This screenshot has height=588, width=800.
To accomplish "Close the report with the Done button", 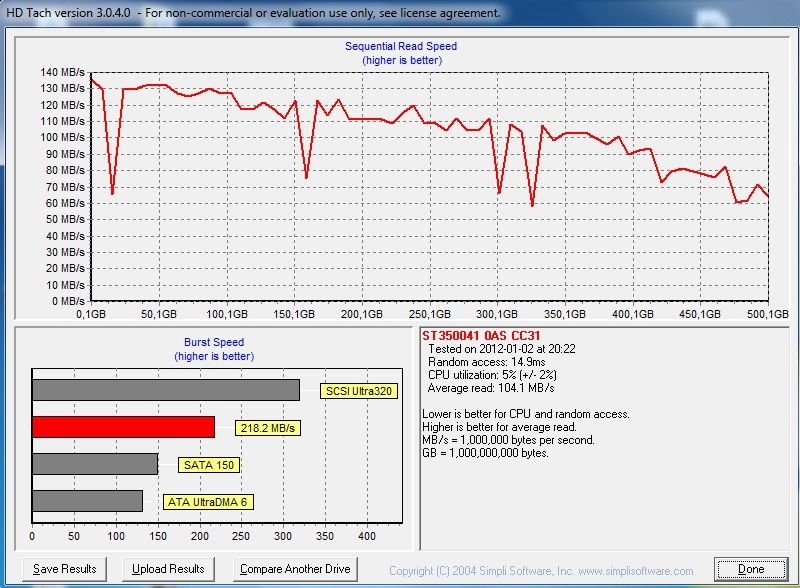I will 751,569.
